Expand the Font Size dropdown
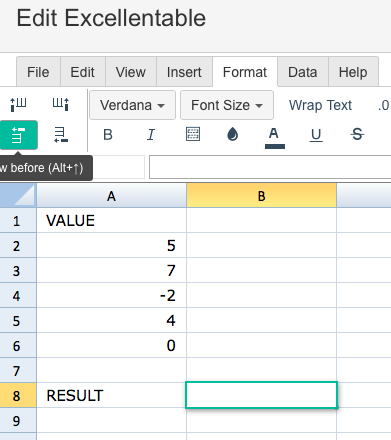391x440 pixels. (x=227, y=105)
